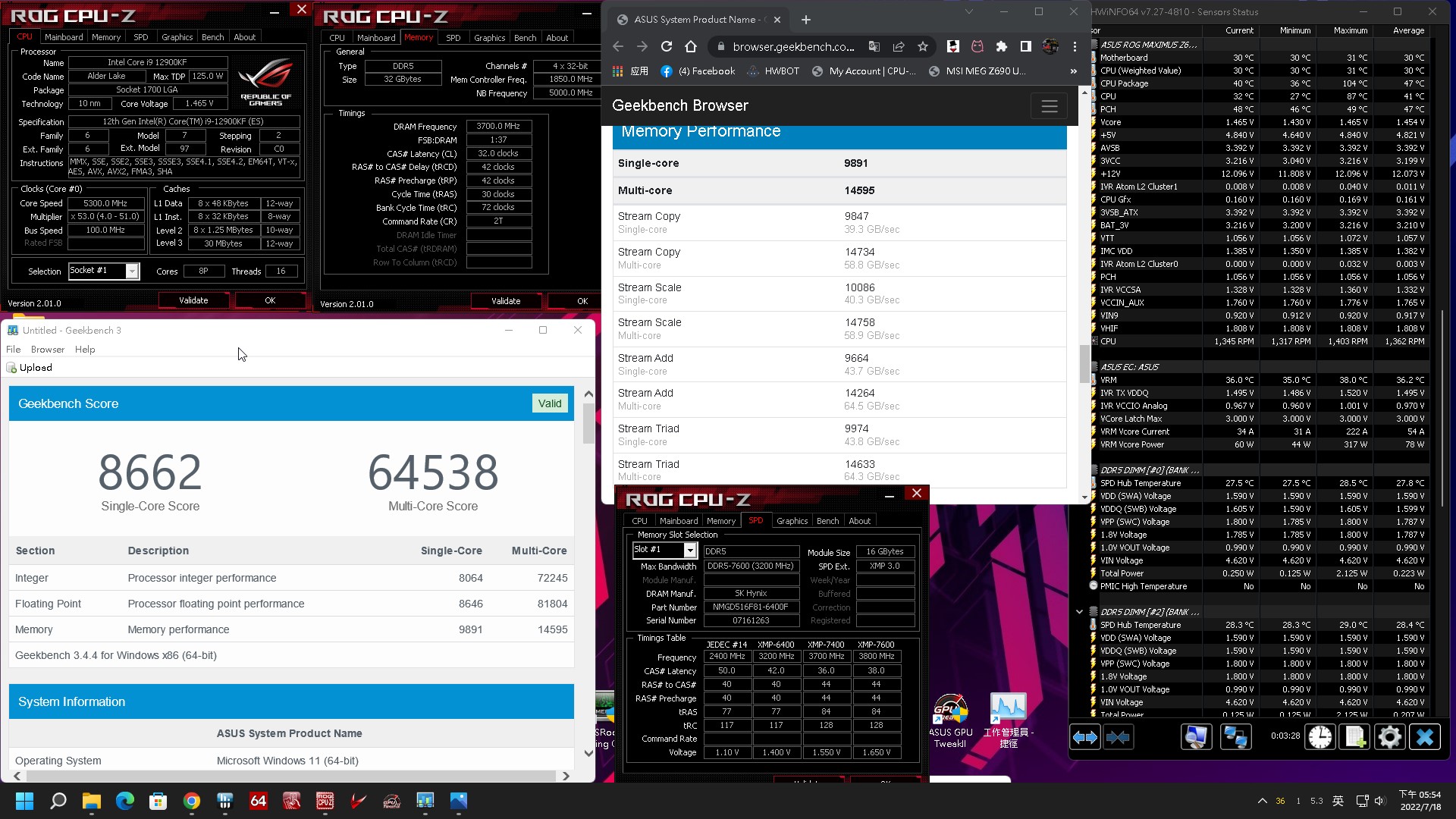Open Chrome apps bookmark shortcut
Screen dimensions: 1456x819
click(x=631, y=71)
